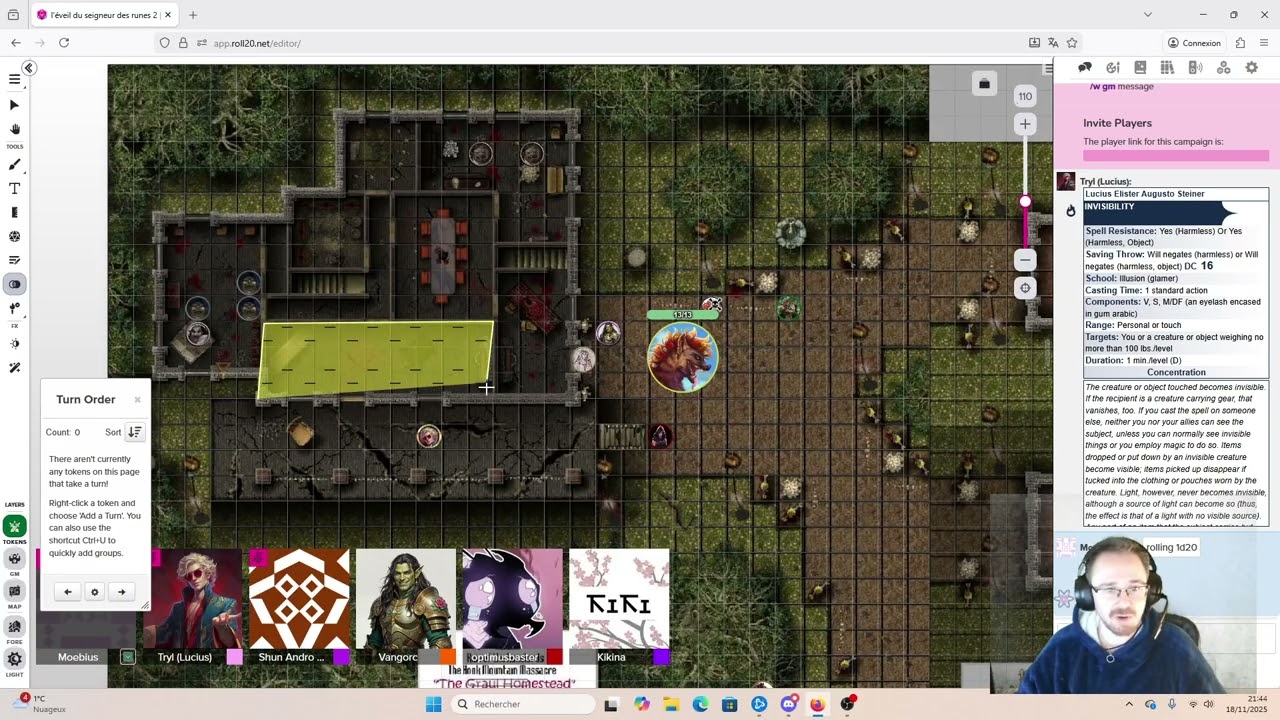
Task: Click the flame icon beside the Invisibility card
Action: 1070,211
